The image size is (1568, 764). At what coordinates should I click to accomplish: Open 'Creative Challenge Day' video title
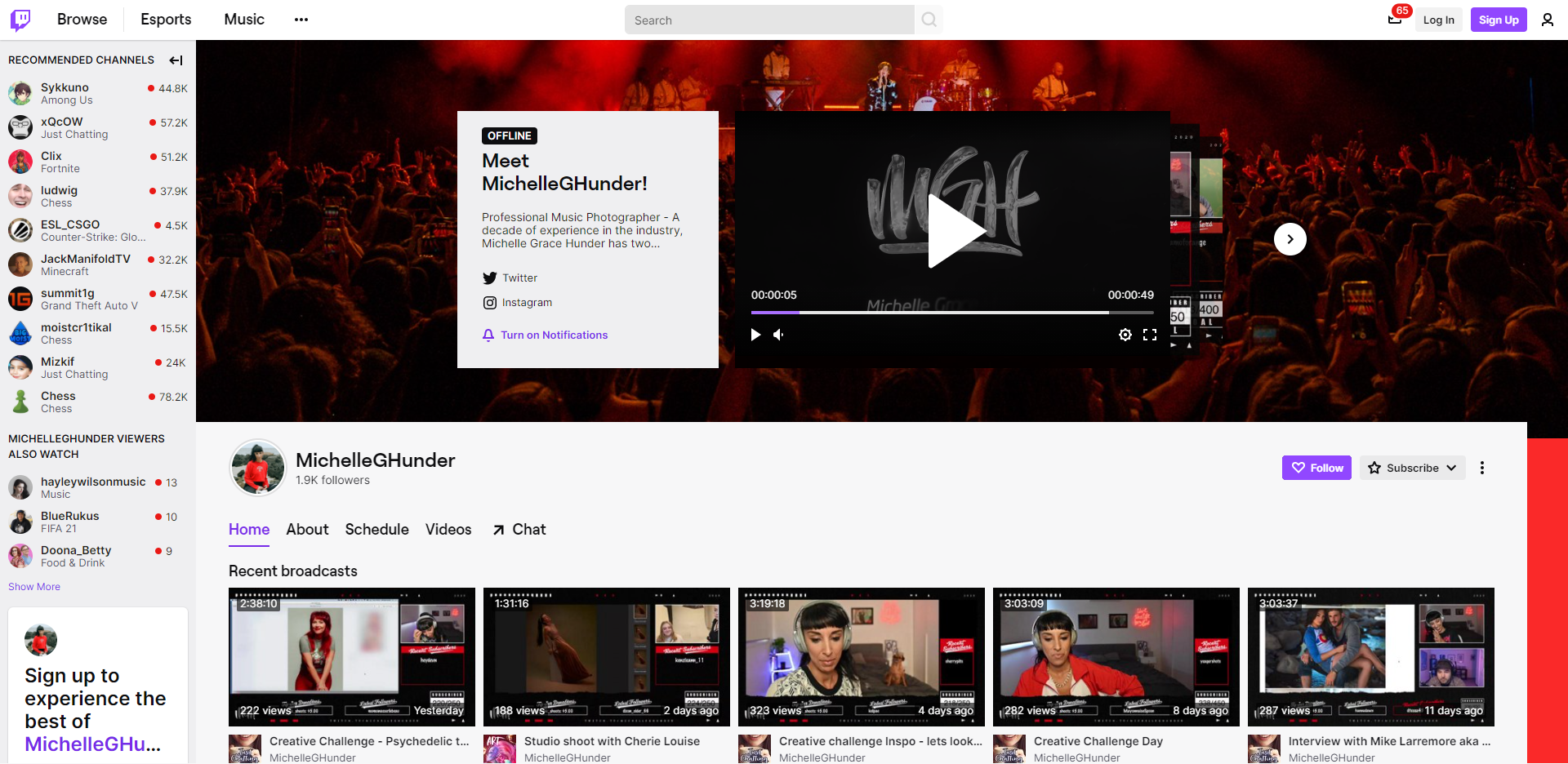[1098, 741]
